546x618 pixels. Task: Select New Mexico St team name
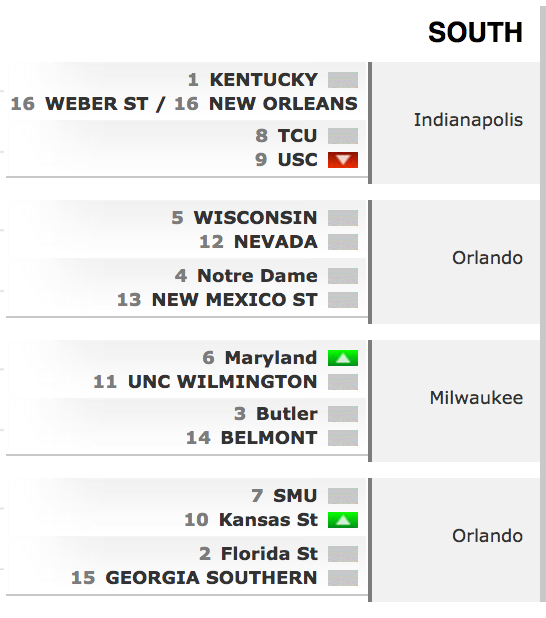tap(235, 300)
